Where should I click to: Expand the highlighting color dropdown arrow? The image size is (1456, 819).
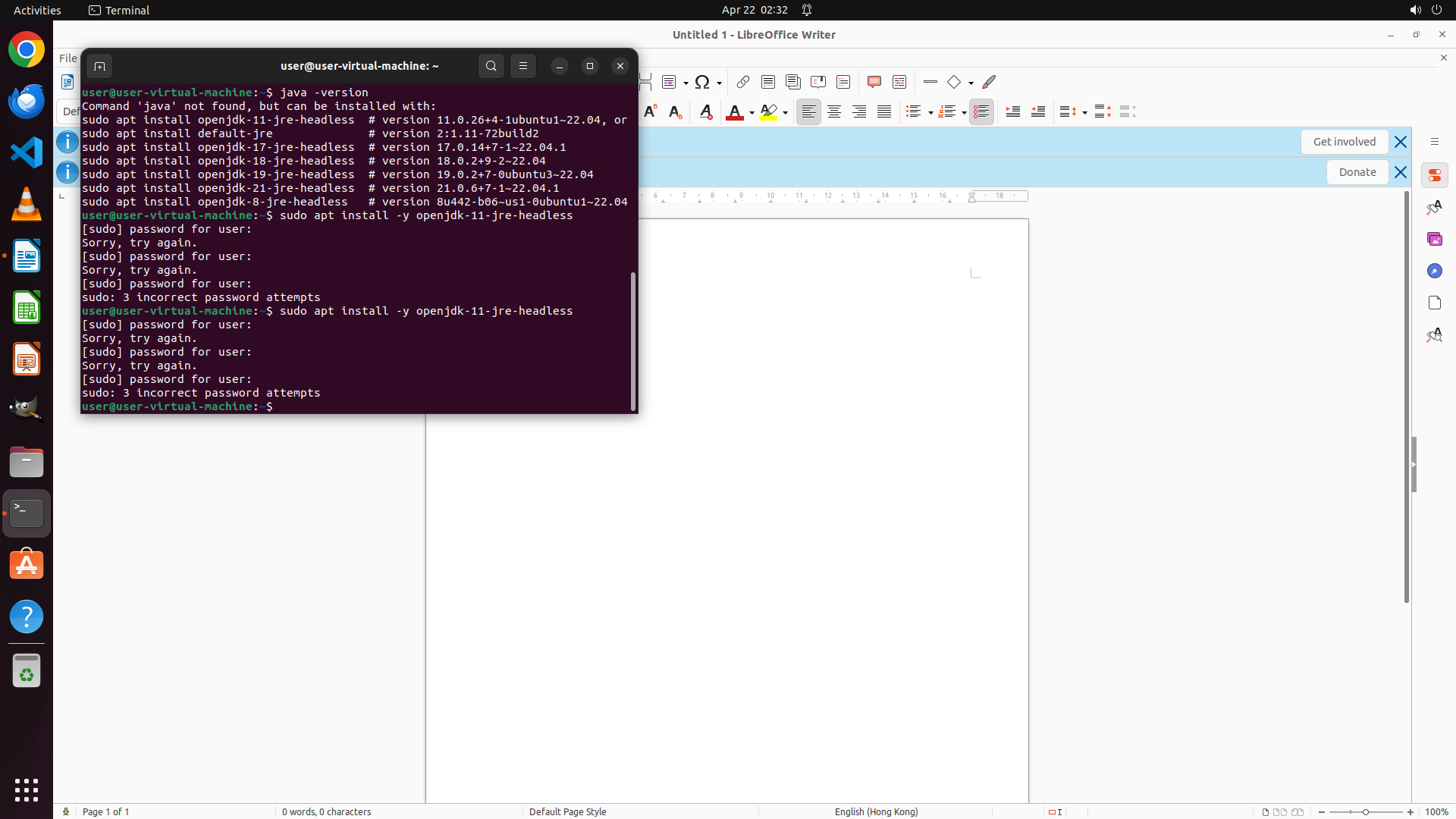pyautogui.click(x=785, y=113)
